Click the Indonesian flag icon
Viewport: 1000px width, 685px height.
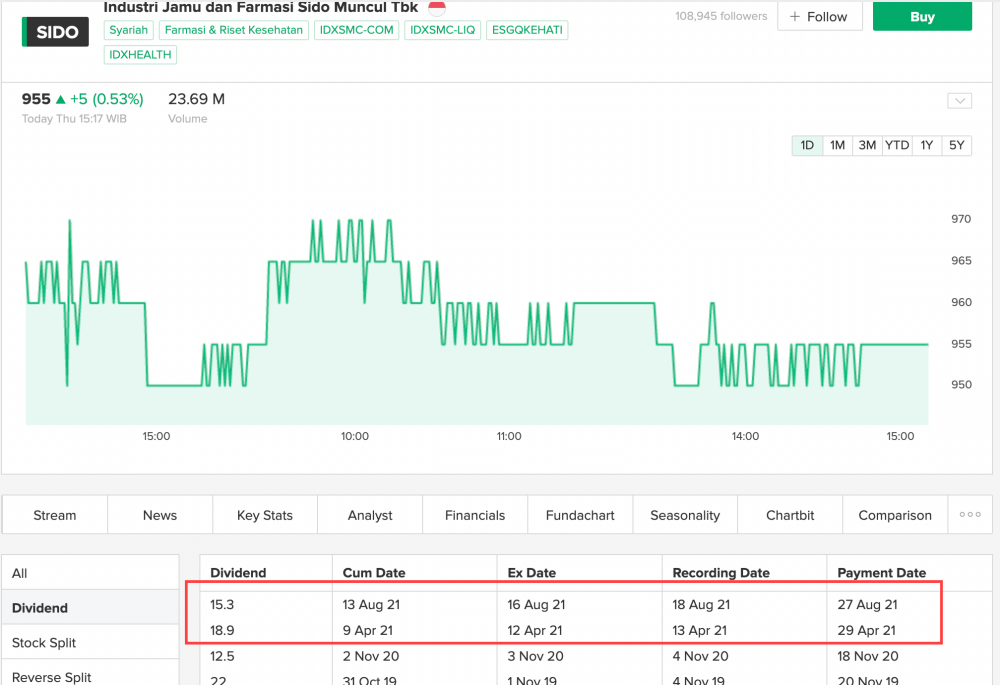click(437, 8)
